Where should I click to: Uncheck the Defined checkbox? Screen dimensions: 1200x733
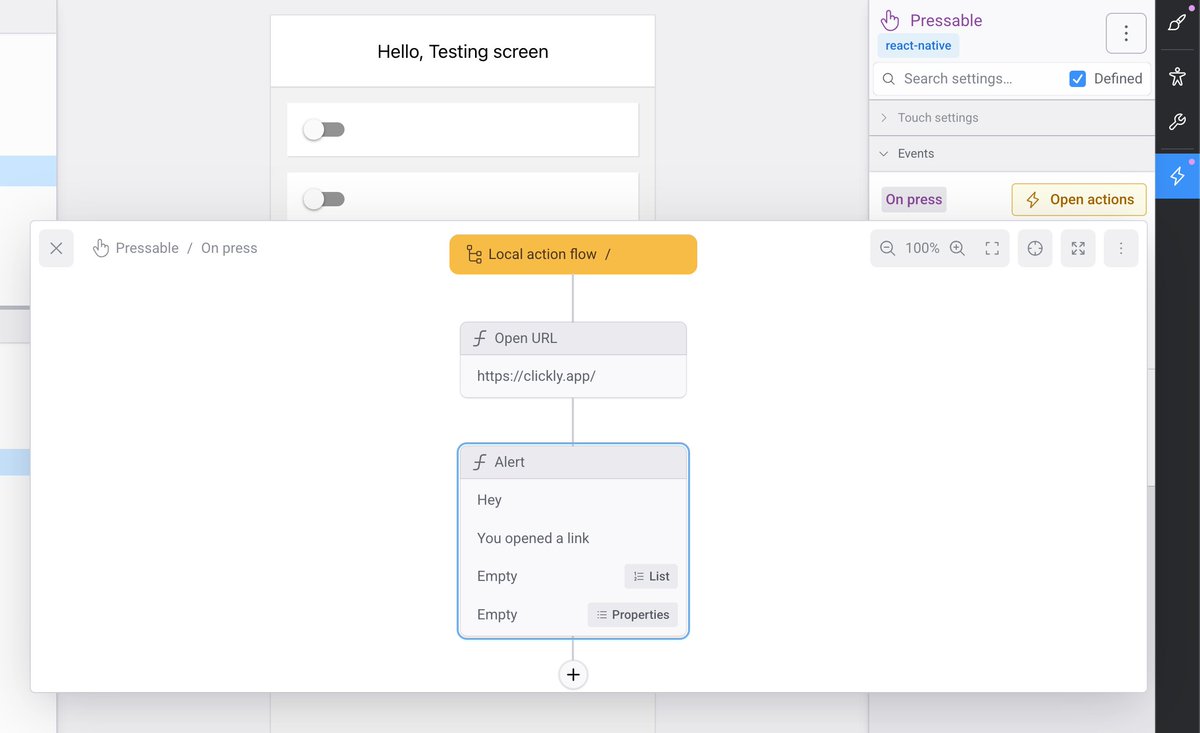(1078, 78)
